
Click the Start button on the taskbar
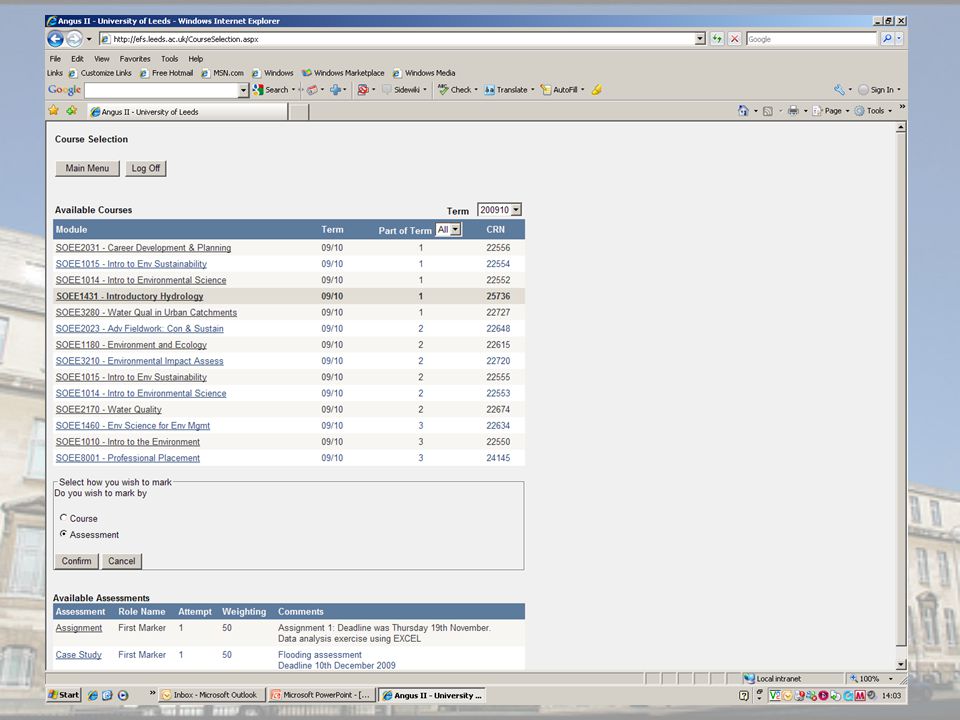click(64, 696)
